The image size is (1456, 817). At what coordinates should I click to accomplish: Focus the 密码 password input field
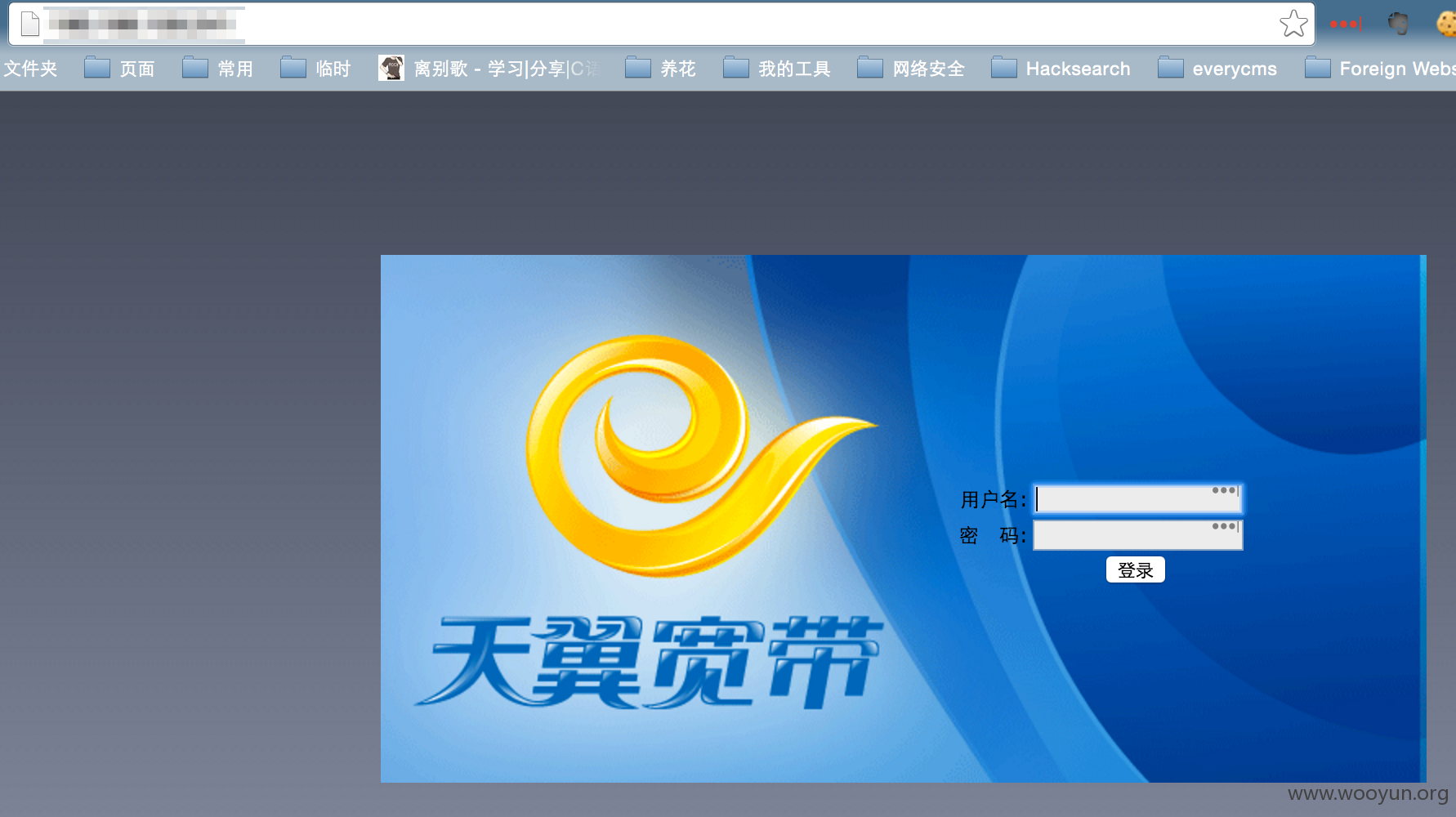(x=1137, y=535)
